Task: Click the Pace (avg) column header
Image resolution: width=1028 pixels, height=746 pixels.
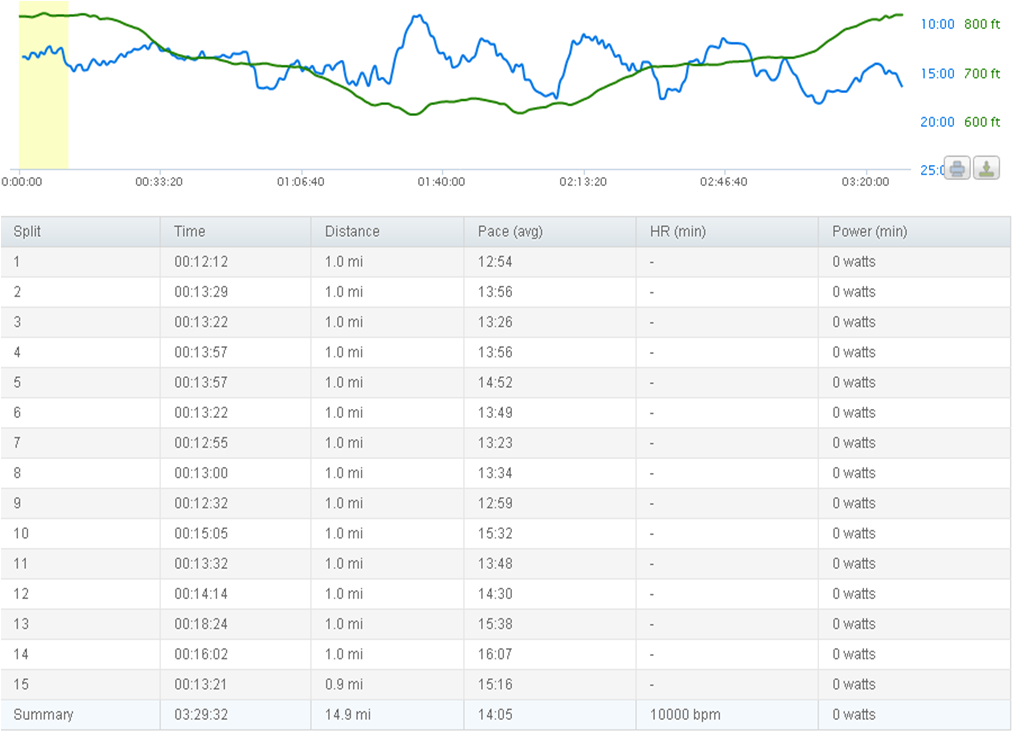Action: [x=510, y=231]
